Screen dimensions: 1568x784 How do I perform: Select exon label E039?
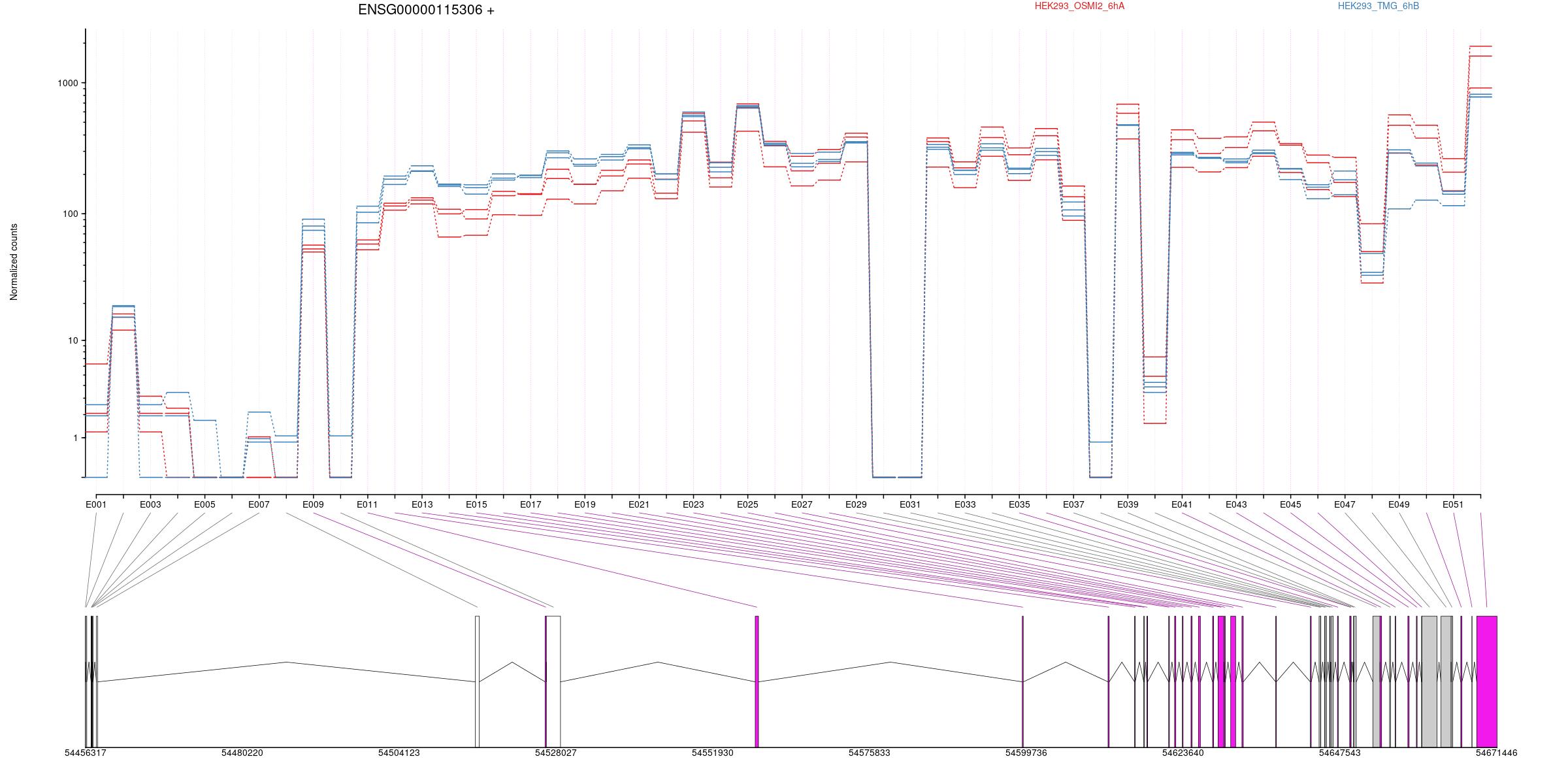(x=1128, y=504)
